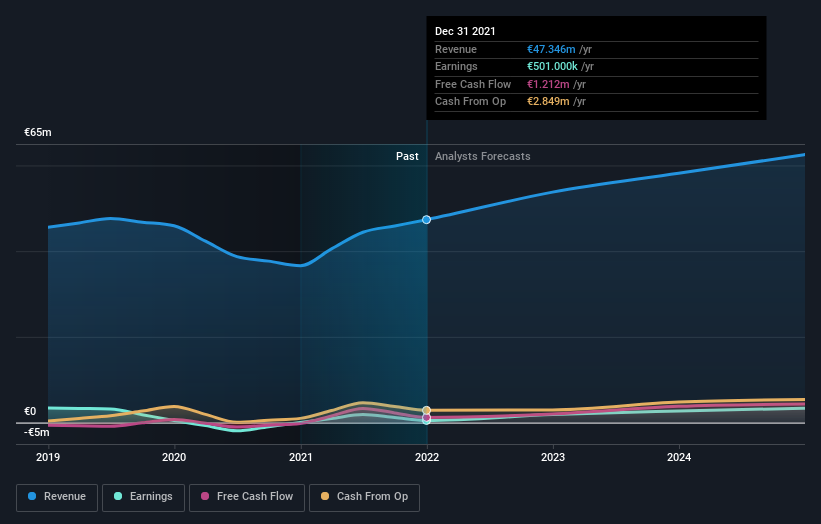Viewport: 821px width, 524px height.
Task: Click the Free Cash Flow label in tooltip
Action: pos(473,84)
